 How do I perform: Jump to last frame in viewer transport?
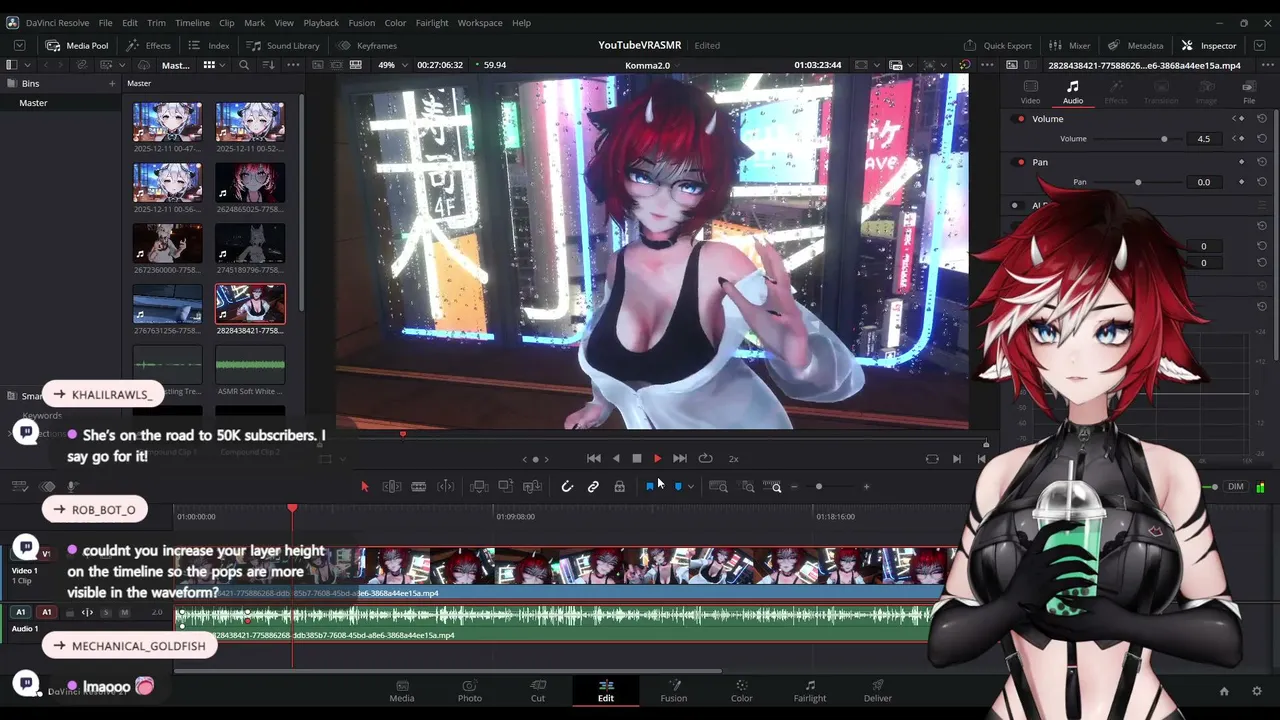(x=680, y=458)
